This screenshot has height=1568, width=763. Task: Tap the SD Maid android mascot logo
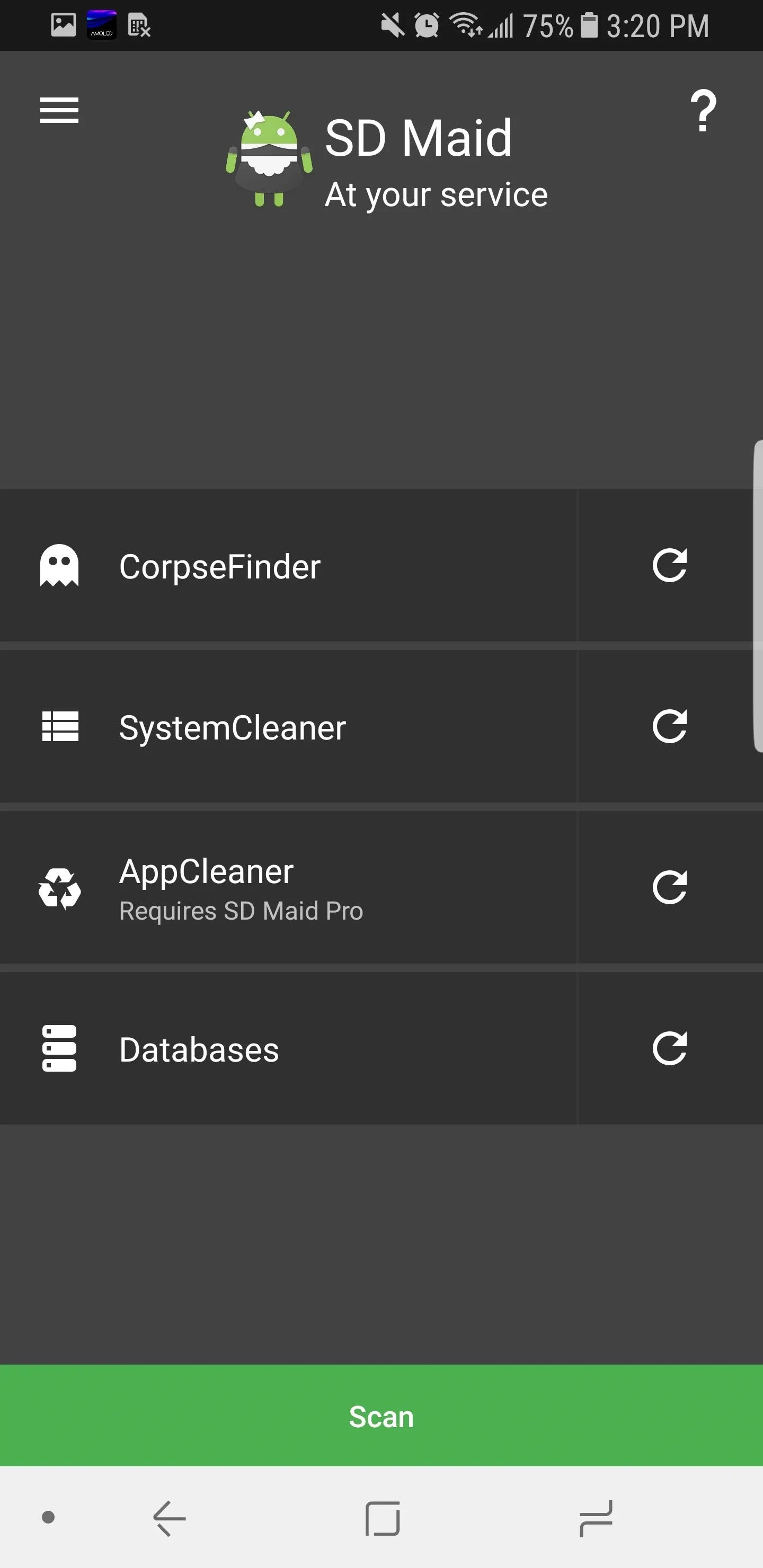269,159
